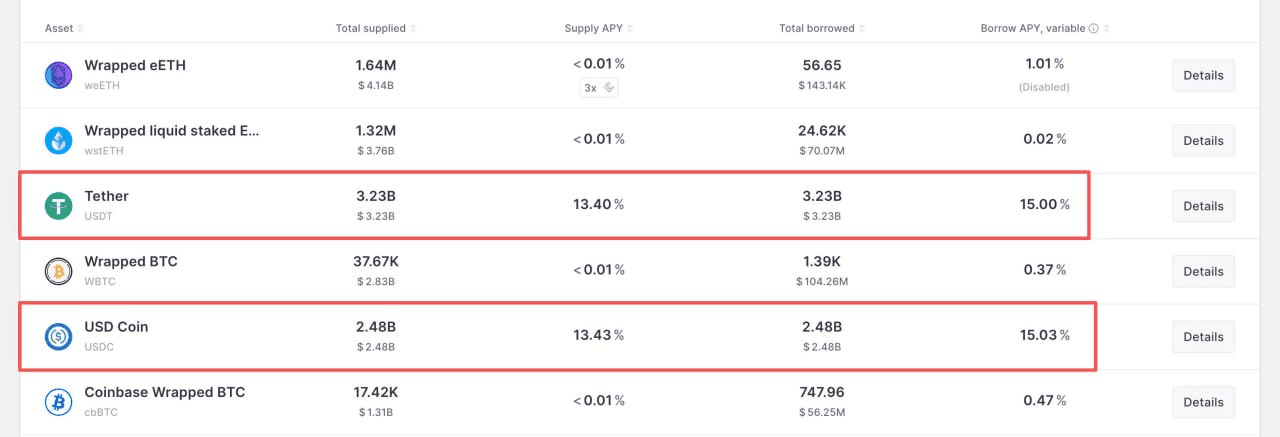Click the Wrapped BTC token icon

click(x=59, y=271)
